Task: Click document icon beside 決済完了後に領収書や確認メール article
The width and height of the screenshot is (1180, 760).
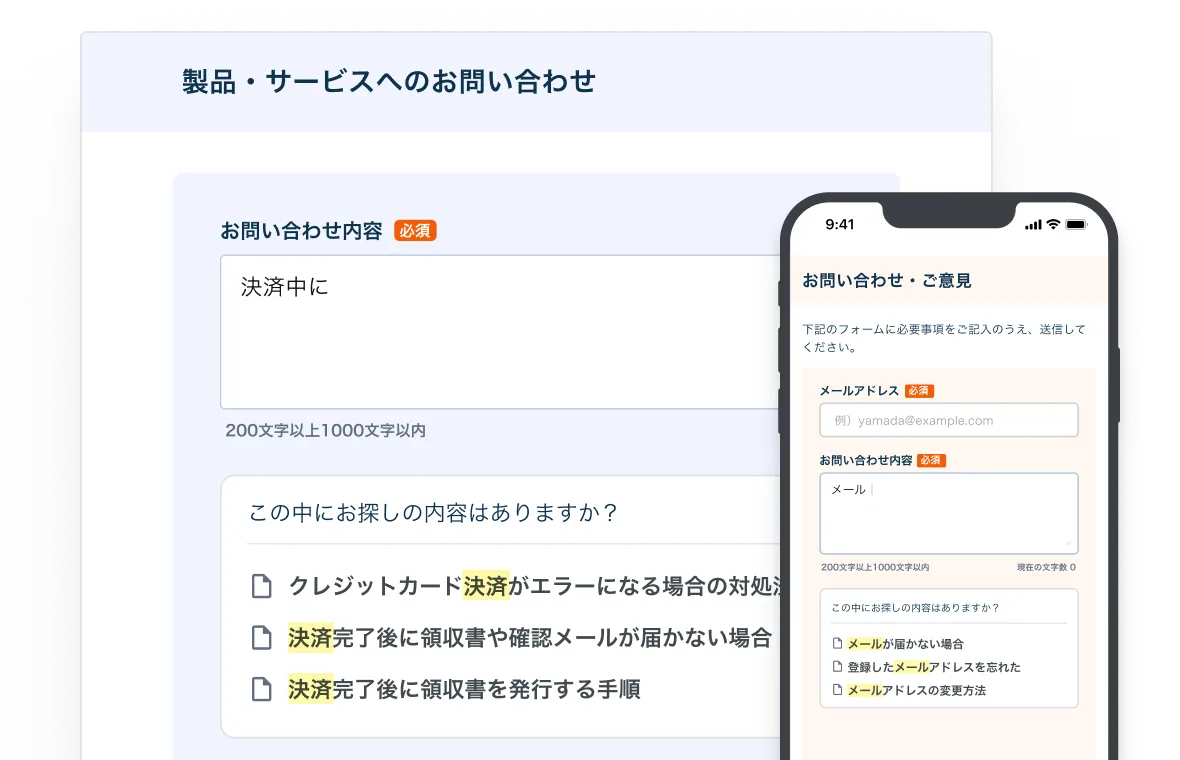Action: [x=261, y=637]
